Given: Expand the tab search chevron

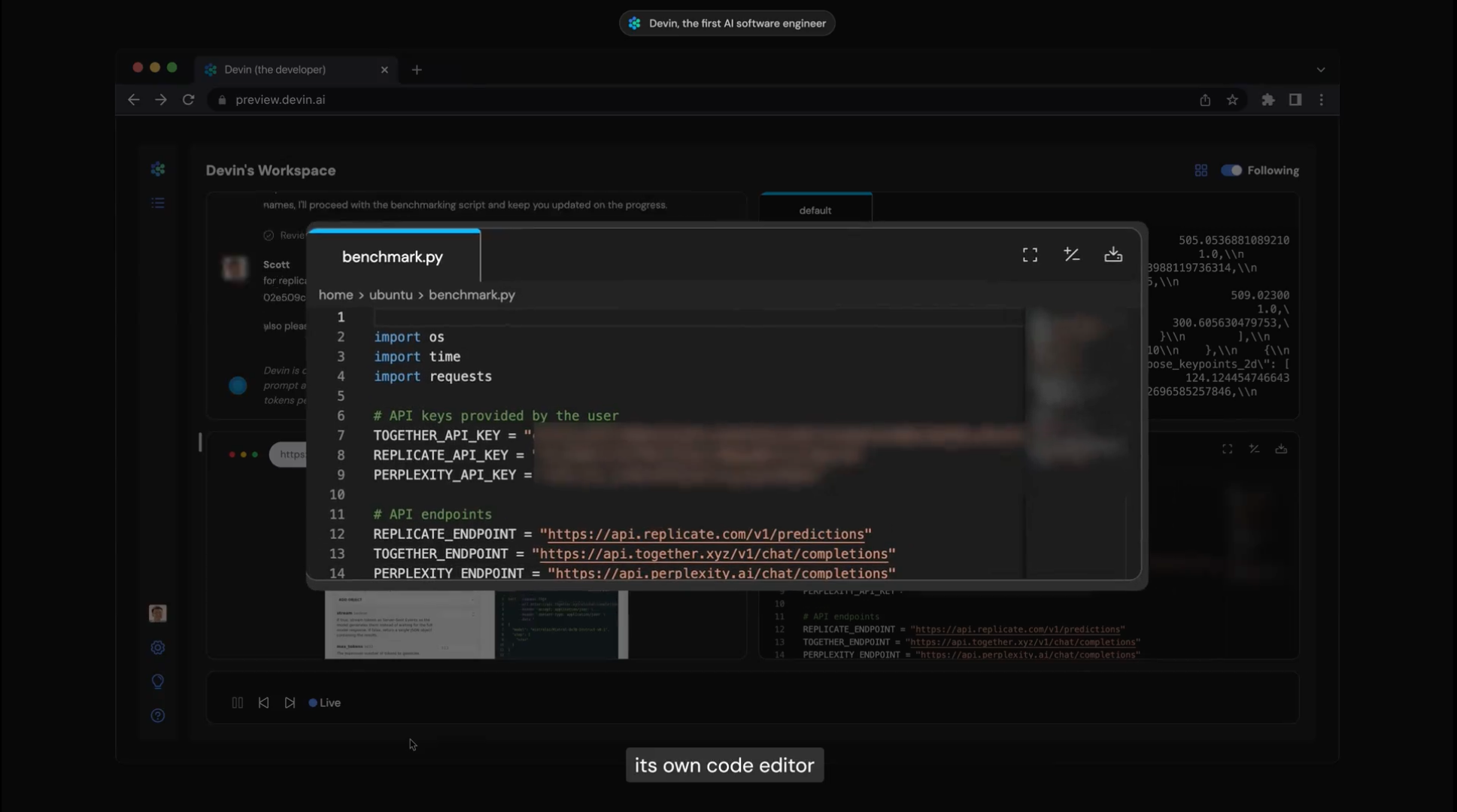Looking at the screenshot, I should [1321, 70].
